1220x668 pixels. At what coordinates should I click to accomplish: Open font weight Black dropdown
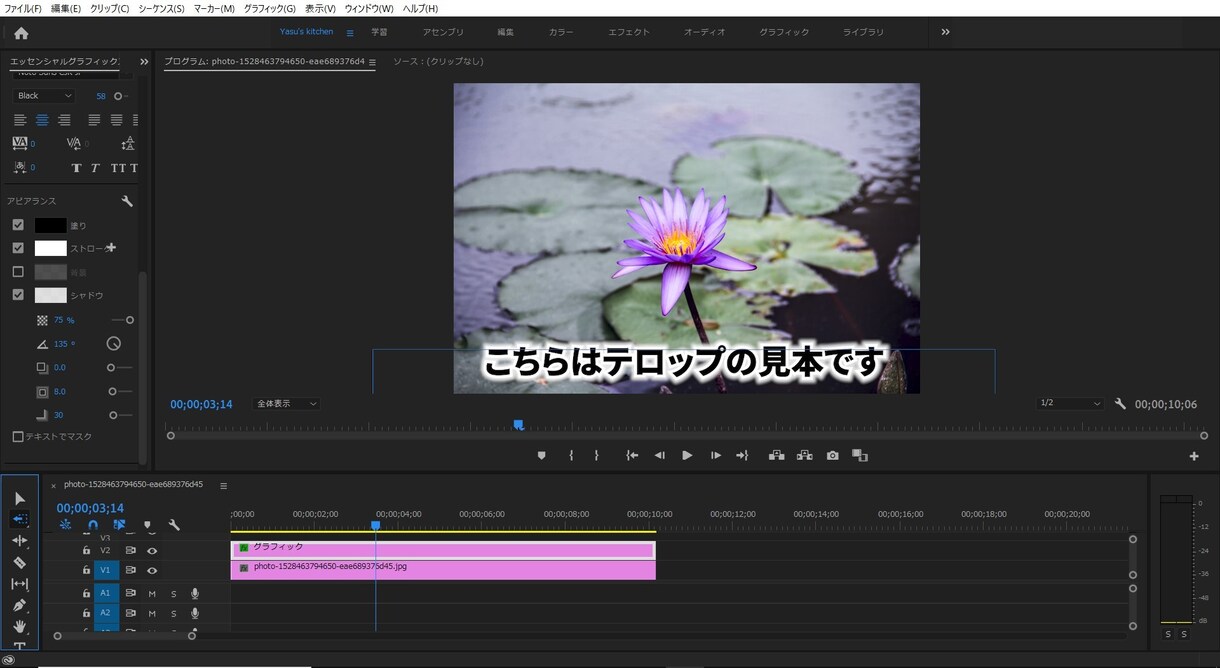[x=45, y=96]
